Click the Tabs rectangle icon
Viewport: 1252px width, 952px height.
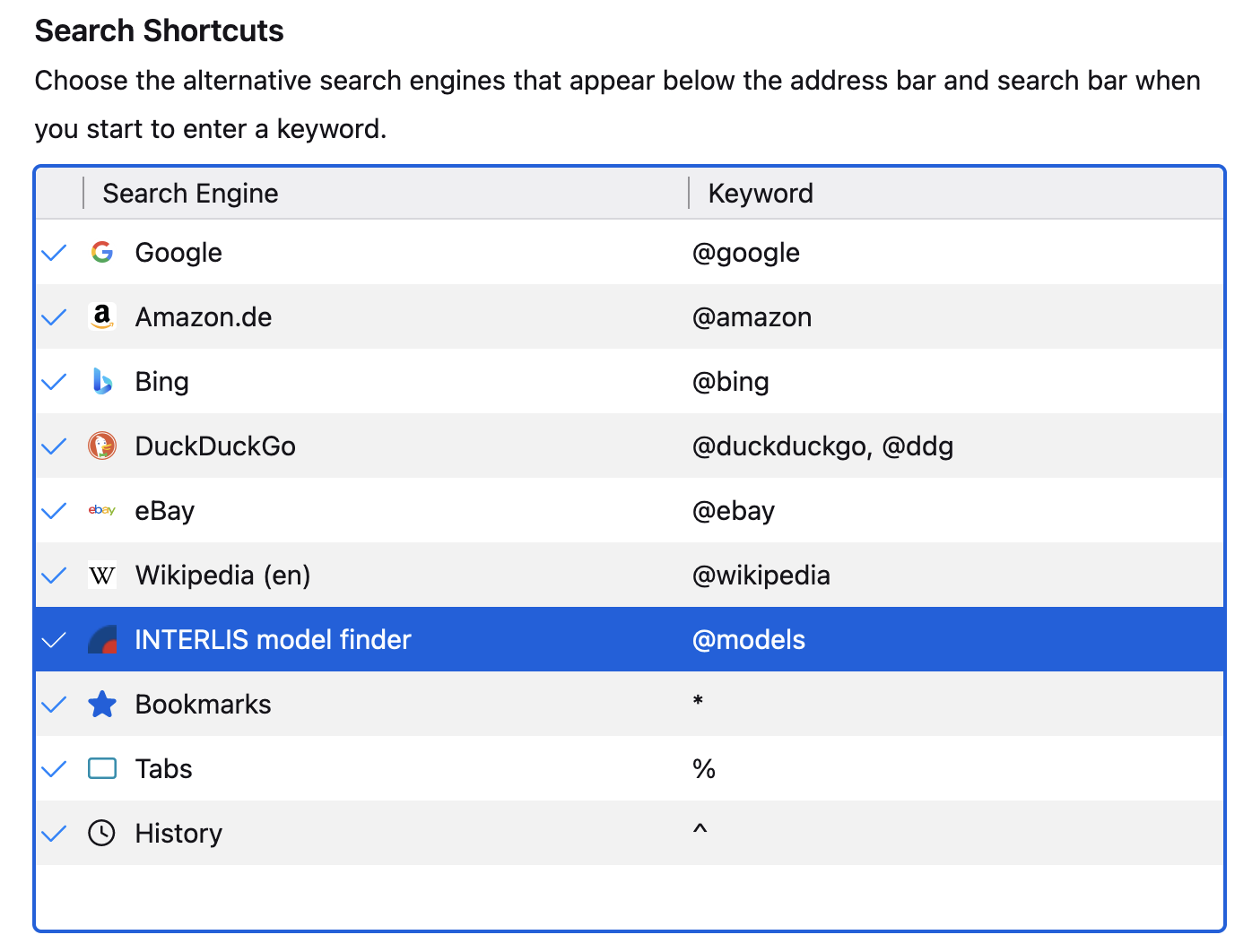click(102, 769)
